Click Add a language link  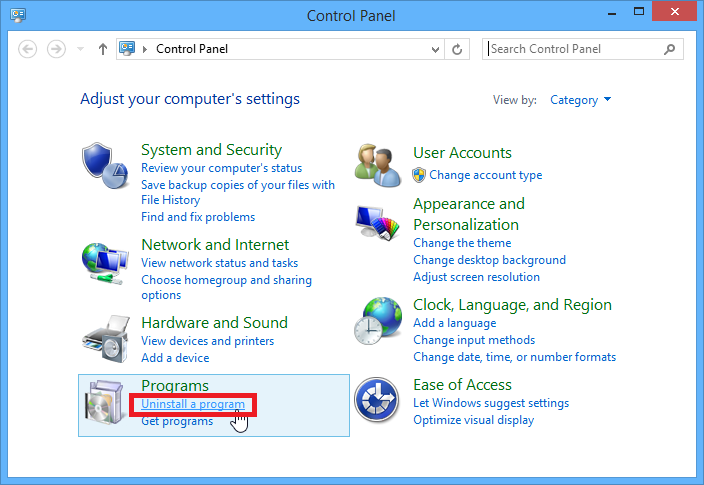click(x=454, y=323)
